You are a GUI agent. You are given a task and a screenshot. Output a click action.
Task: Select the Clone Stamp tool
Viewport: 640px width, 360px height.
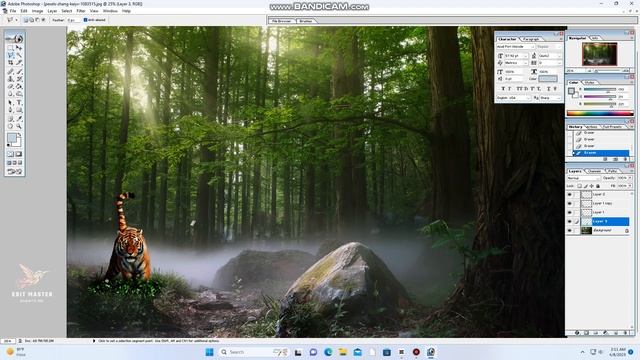pyautogui.click(x=11, y=78)
